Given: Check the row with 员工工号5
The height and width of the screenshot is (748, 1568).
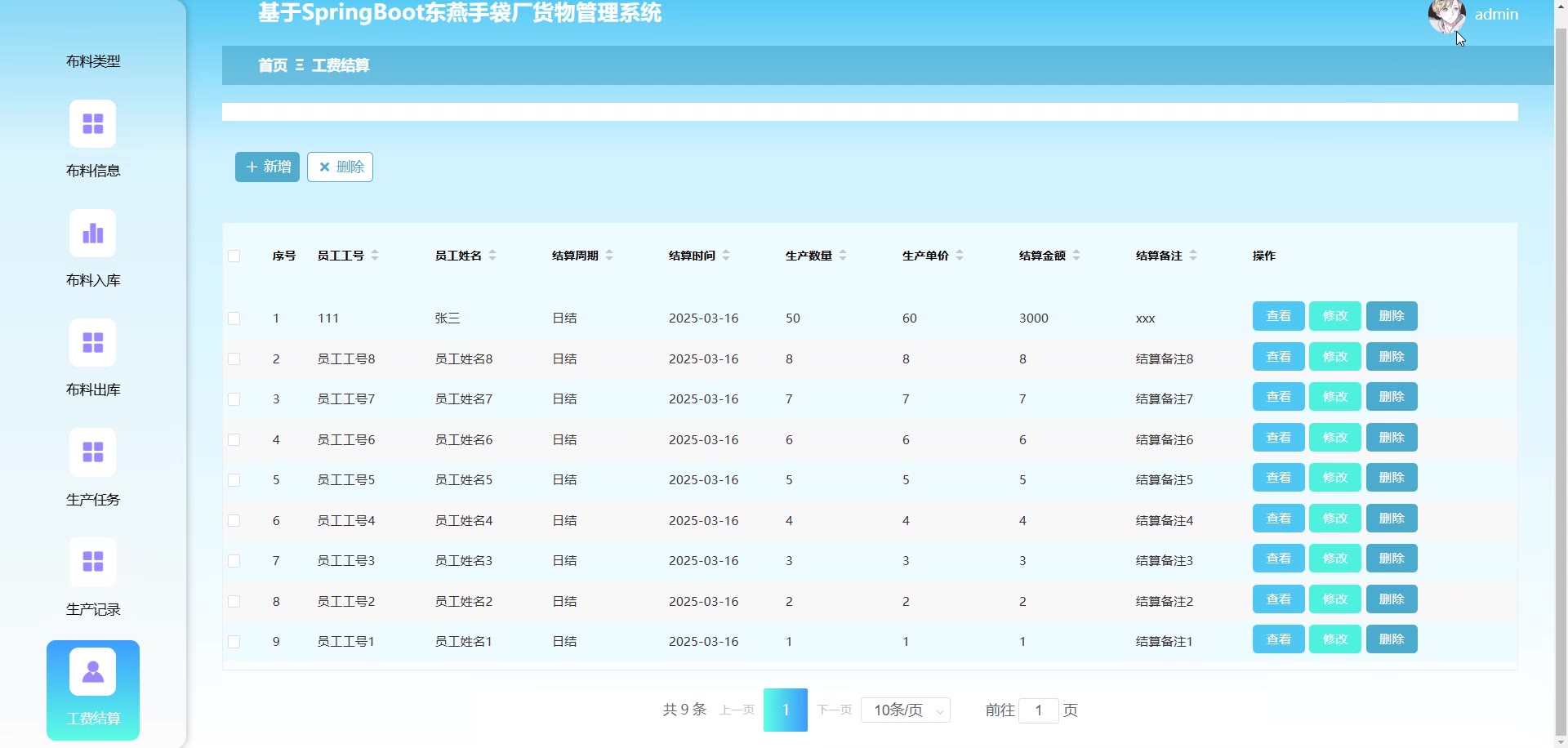Looking at the screenshot, I should (x=234, y=480).
